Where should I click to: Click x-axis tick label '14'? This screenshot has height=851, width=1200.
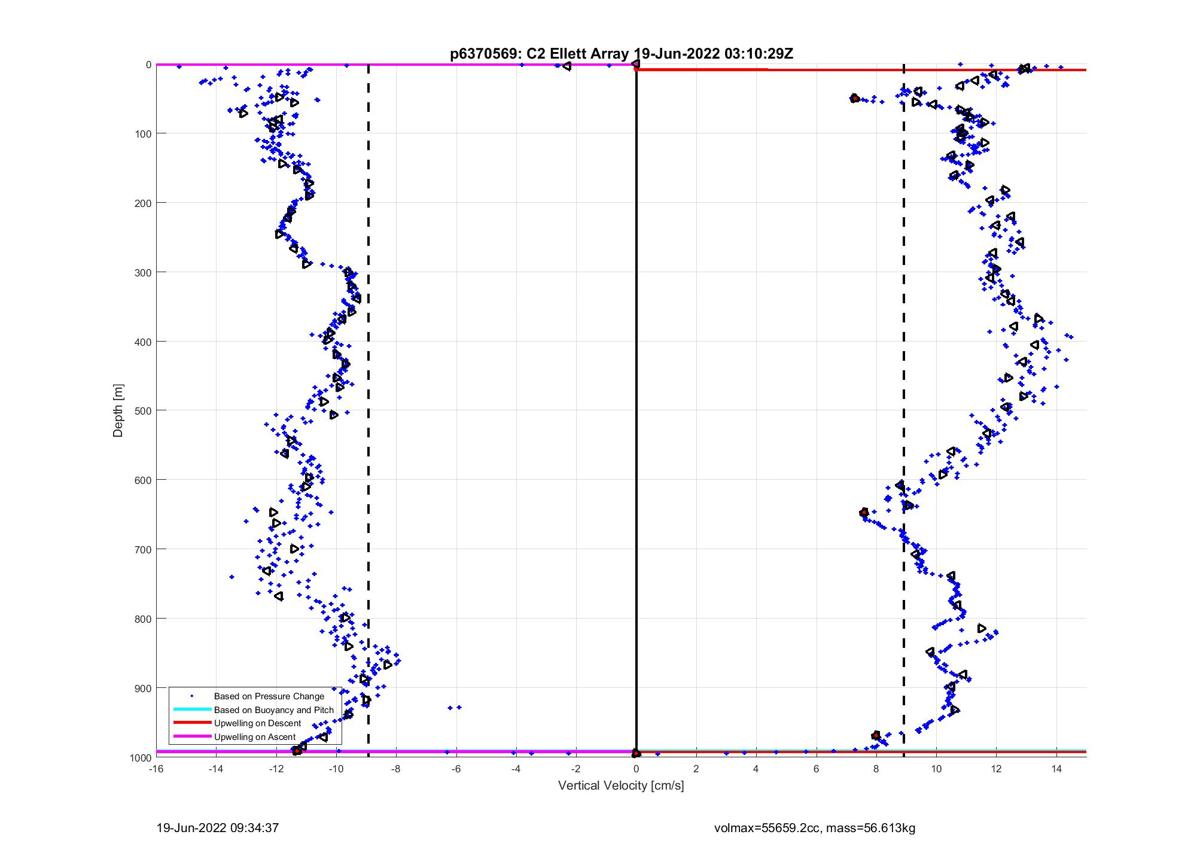pos(1056,769)
